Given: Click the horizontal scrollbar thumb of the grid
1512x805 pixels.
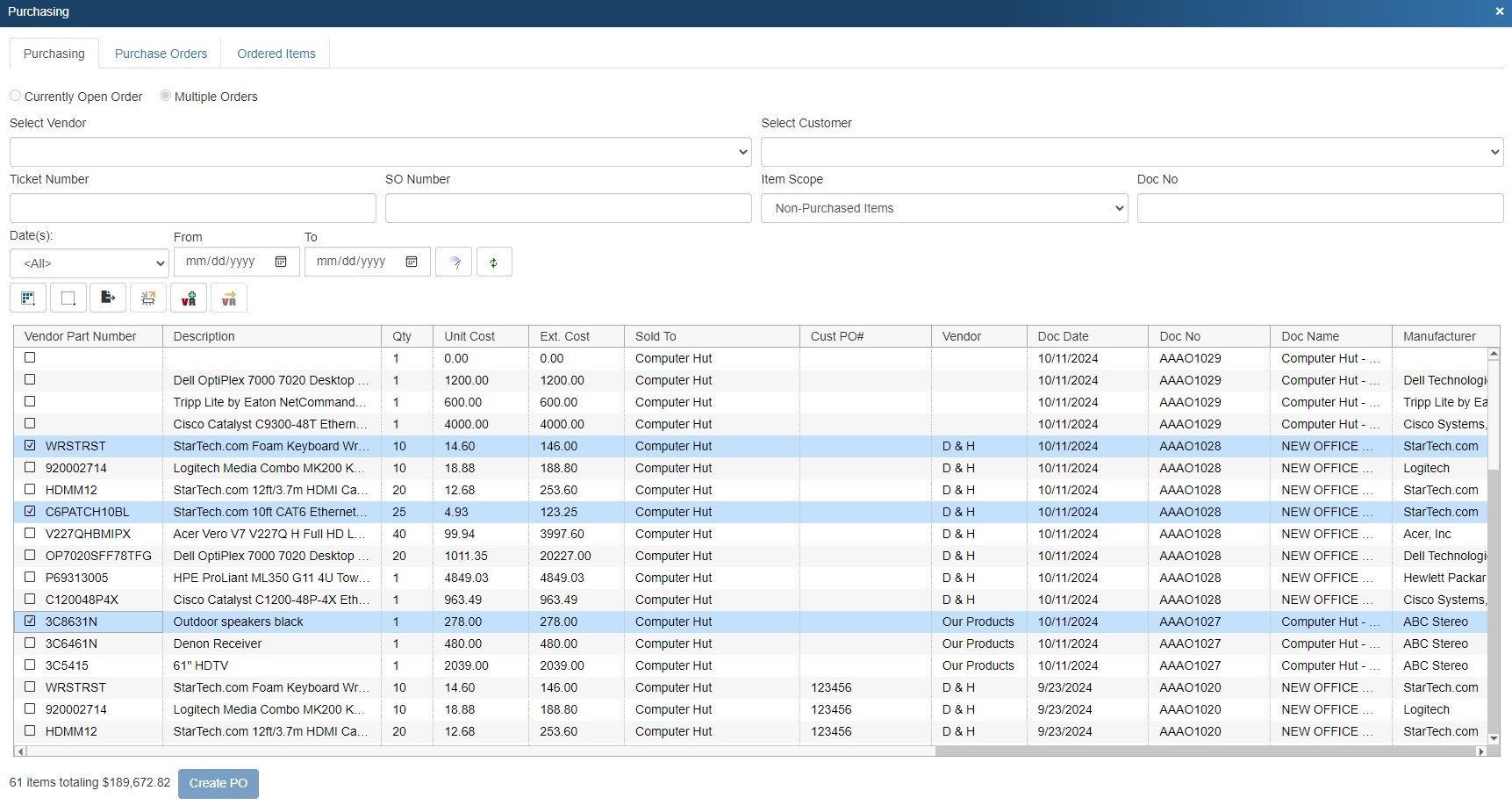Looking at the screenshot, I should [x=1205, y=751].
